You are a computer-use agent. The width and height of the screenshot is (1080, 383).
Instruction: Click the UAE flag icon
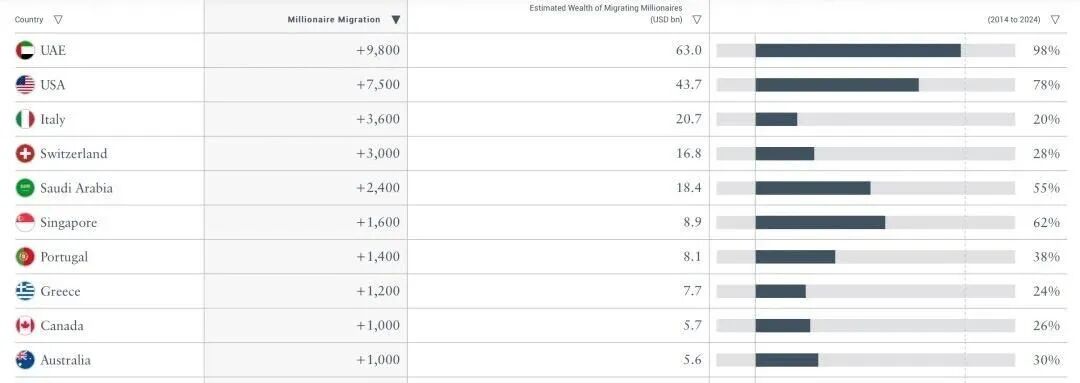[25, 50]
